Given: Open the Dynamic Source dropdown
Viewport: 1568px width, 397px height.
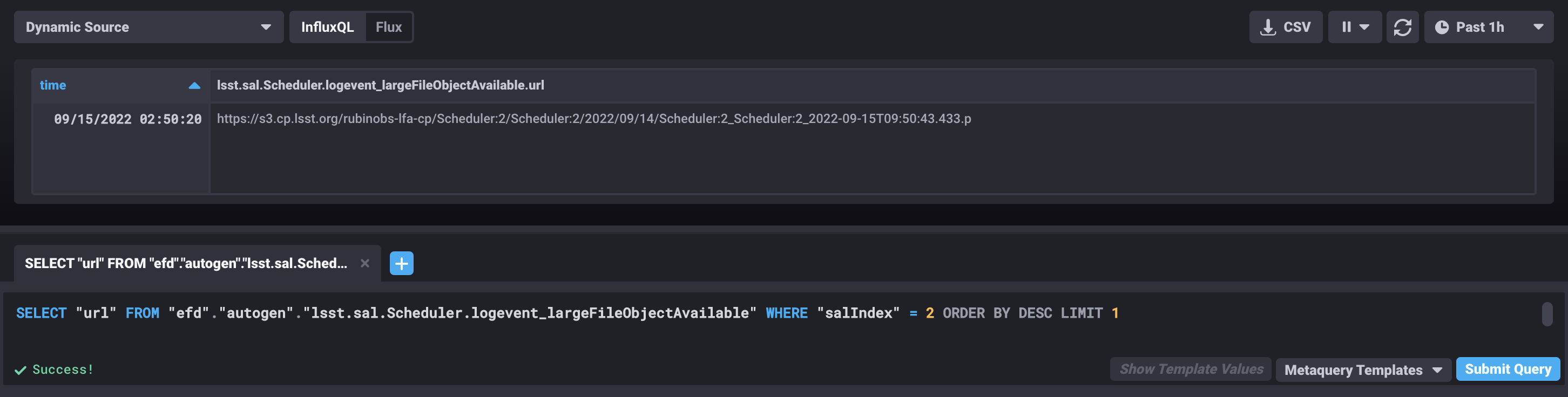Looking at the screenshot, I should click(x=148, y=27).
